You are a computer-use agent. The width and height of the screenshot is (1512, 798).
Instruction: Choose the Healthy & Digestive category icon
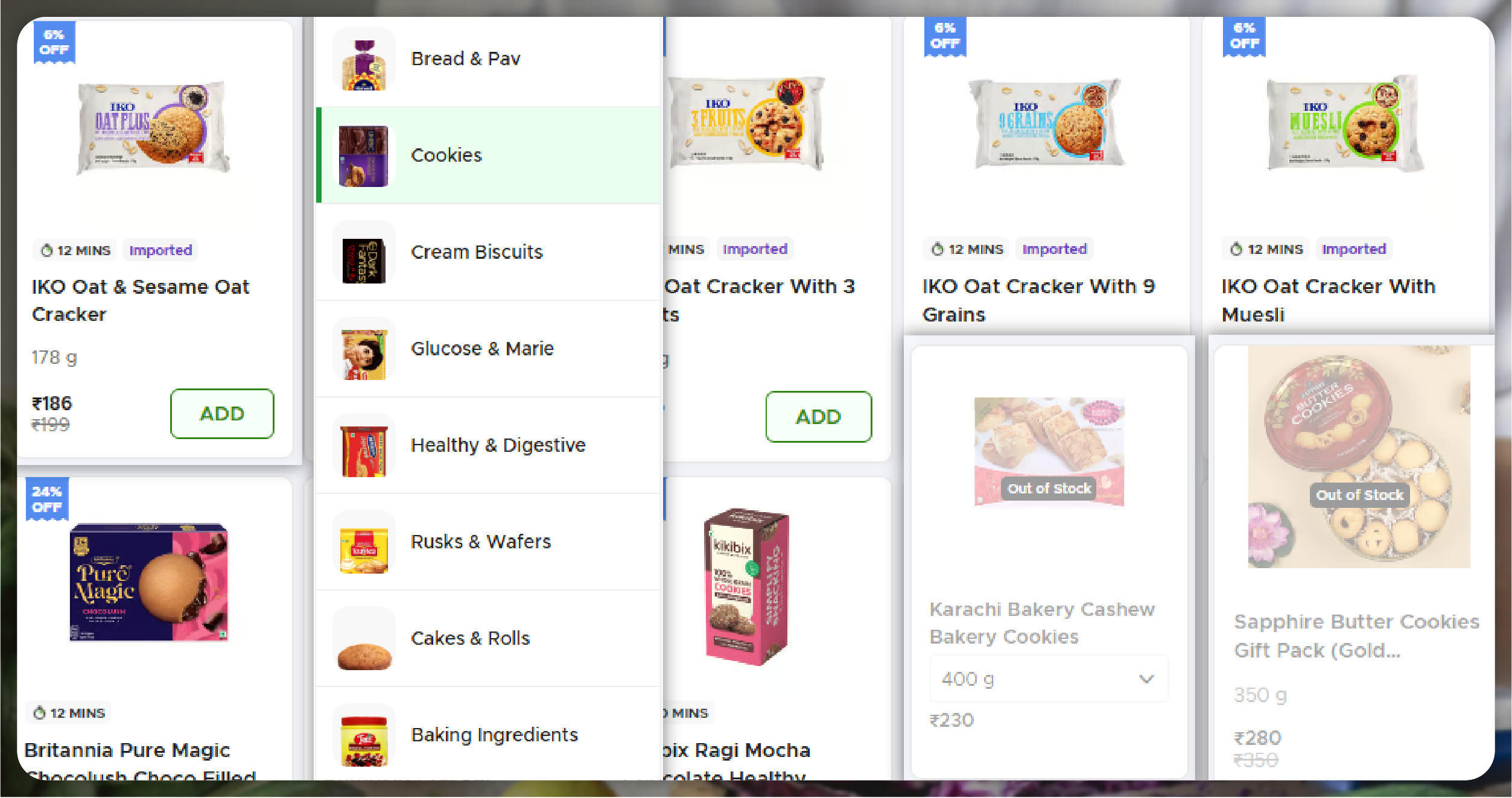(364, 446)
